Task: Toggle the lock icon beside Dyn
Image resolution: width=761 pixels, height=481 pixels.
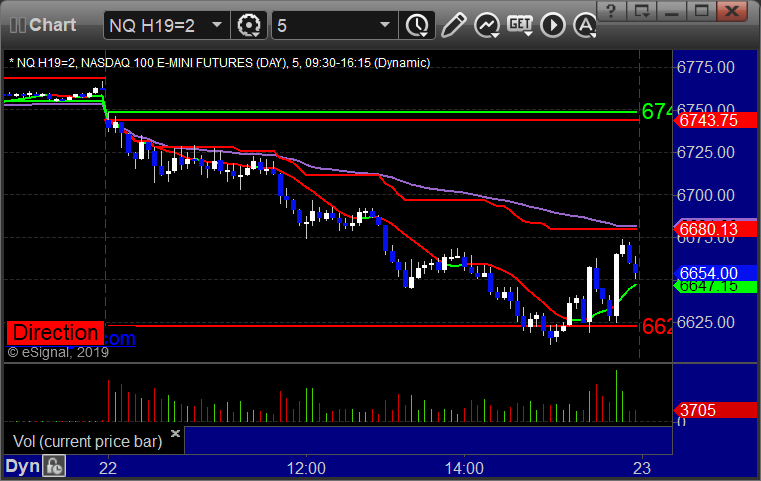Action: (54, 466)
